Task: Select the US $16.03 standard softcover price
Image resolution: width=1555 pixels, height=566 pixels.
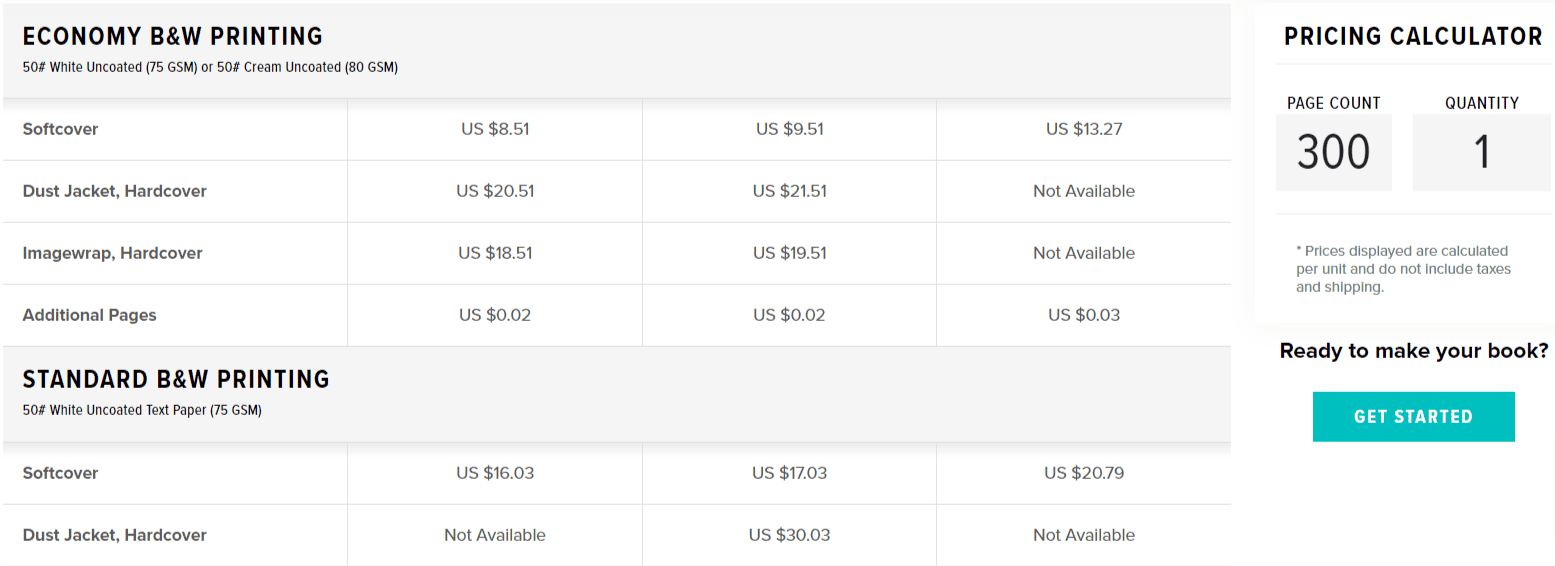Action: [x=495, y=473]
